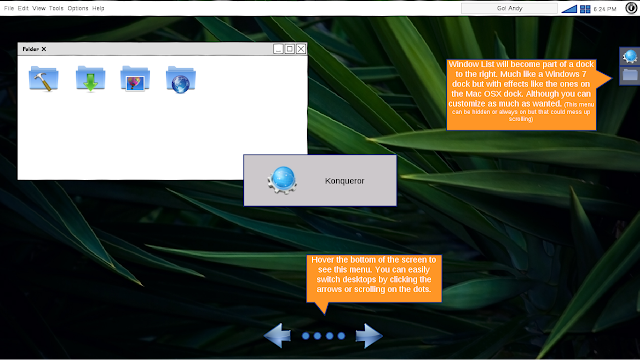Viewport: 640px width, 360px height.
Task: Maximize the Folder window
Action: (289, 49)
